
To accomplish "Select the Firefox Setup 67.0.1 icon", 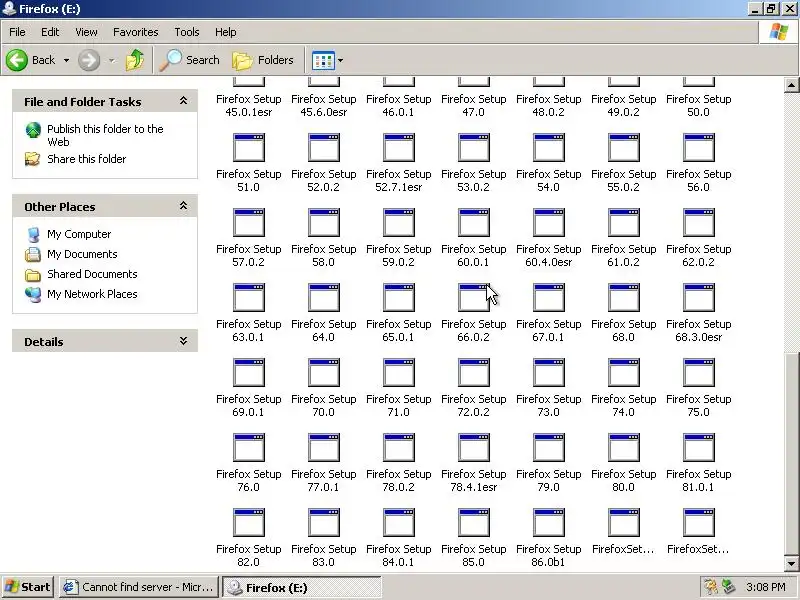I will pyautogui.click(x=548, y=297).
